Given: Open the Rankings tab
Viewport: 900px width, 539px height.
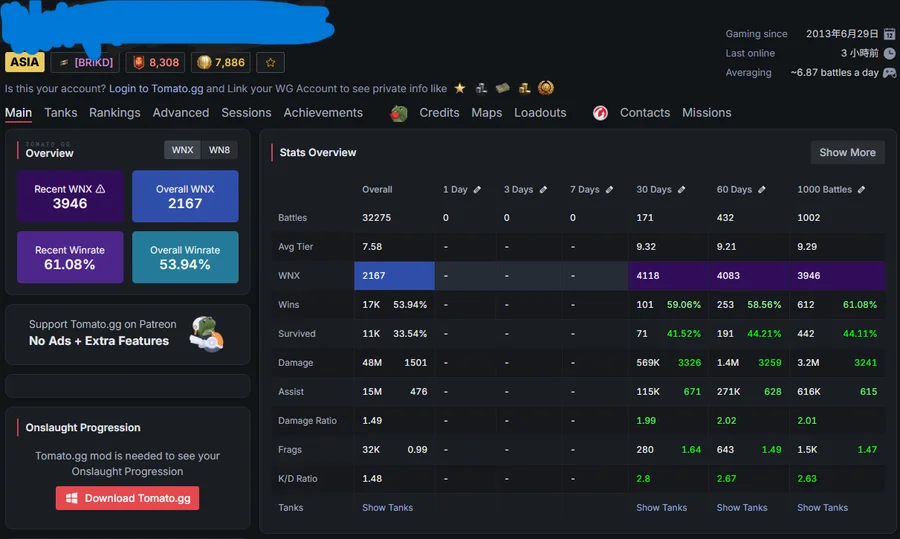Looking at the screenshot, I should [115, 113].
